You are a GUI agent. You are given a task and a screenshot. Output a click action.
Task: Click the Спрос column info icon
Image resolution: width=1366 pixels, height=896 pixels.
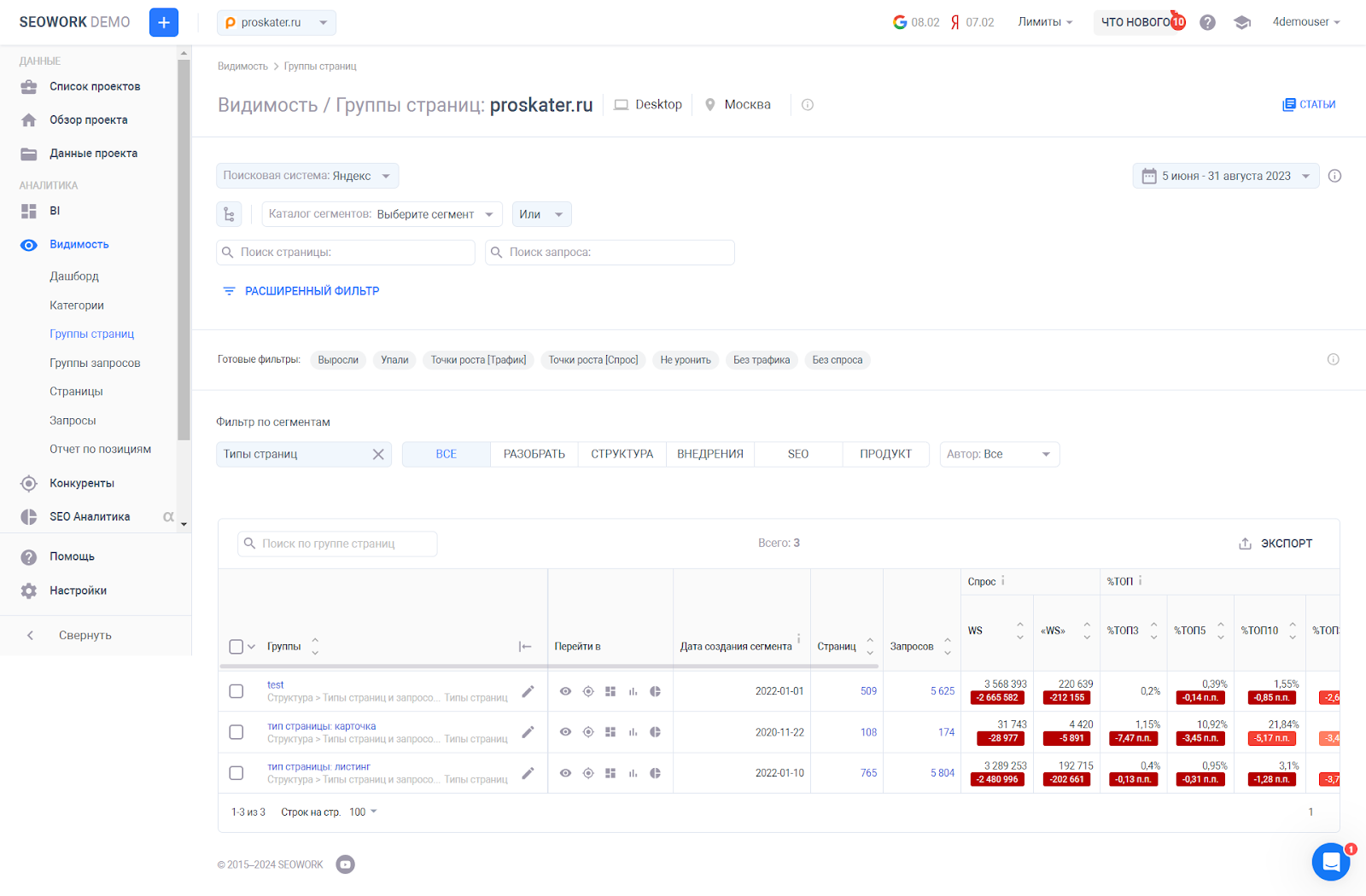coord(1003,581)
